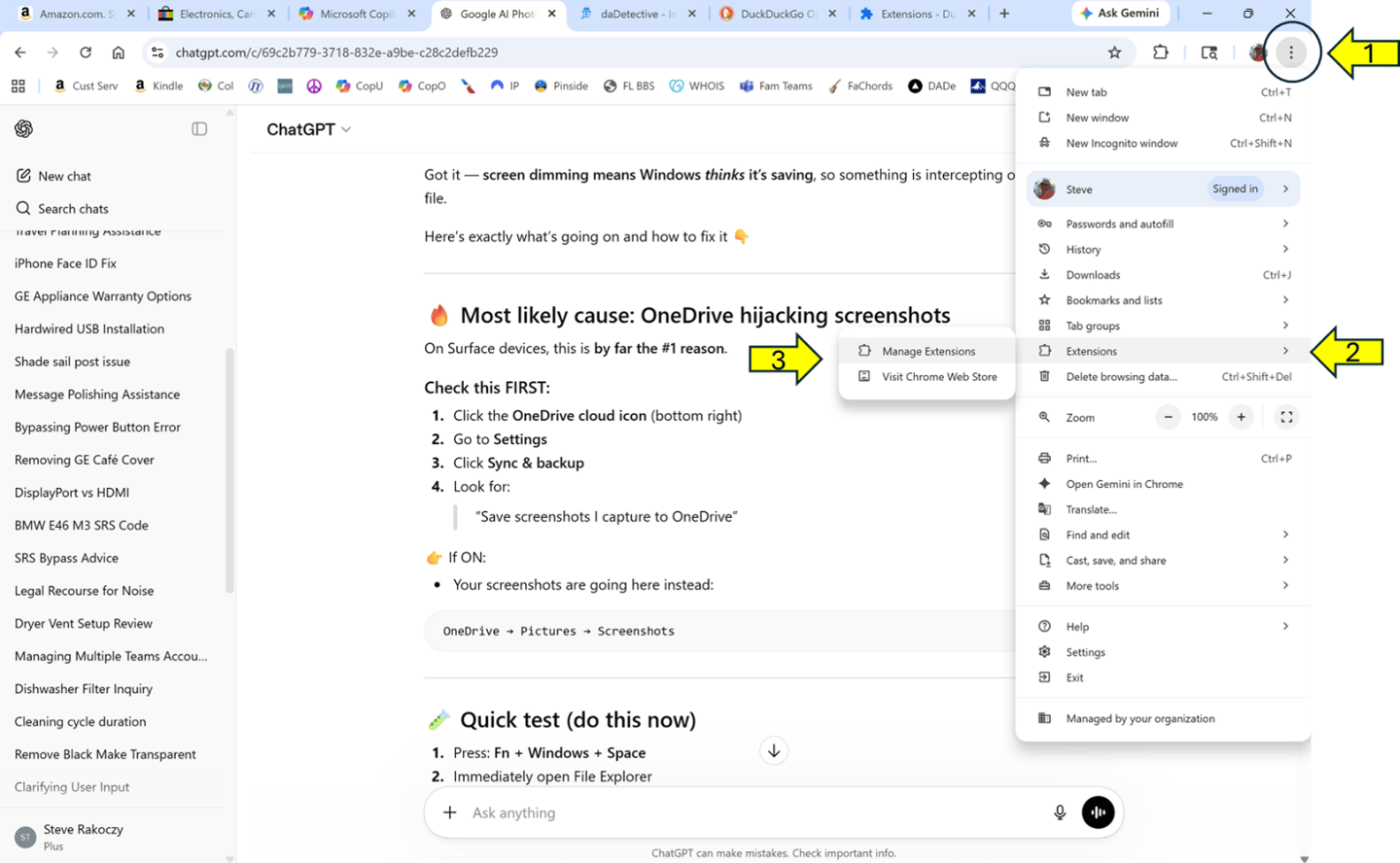
Task: Select Open Gemini in Chrome
Action: coord(1163,484)
